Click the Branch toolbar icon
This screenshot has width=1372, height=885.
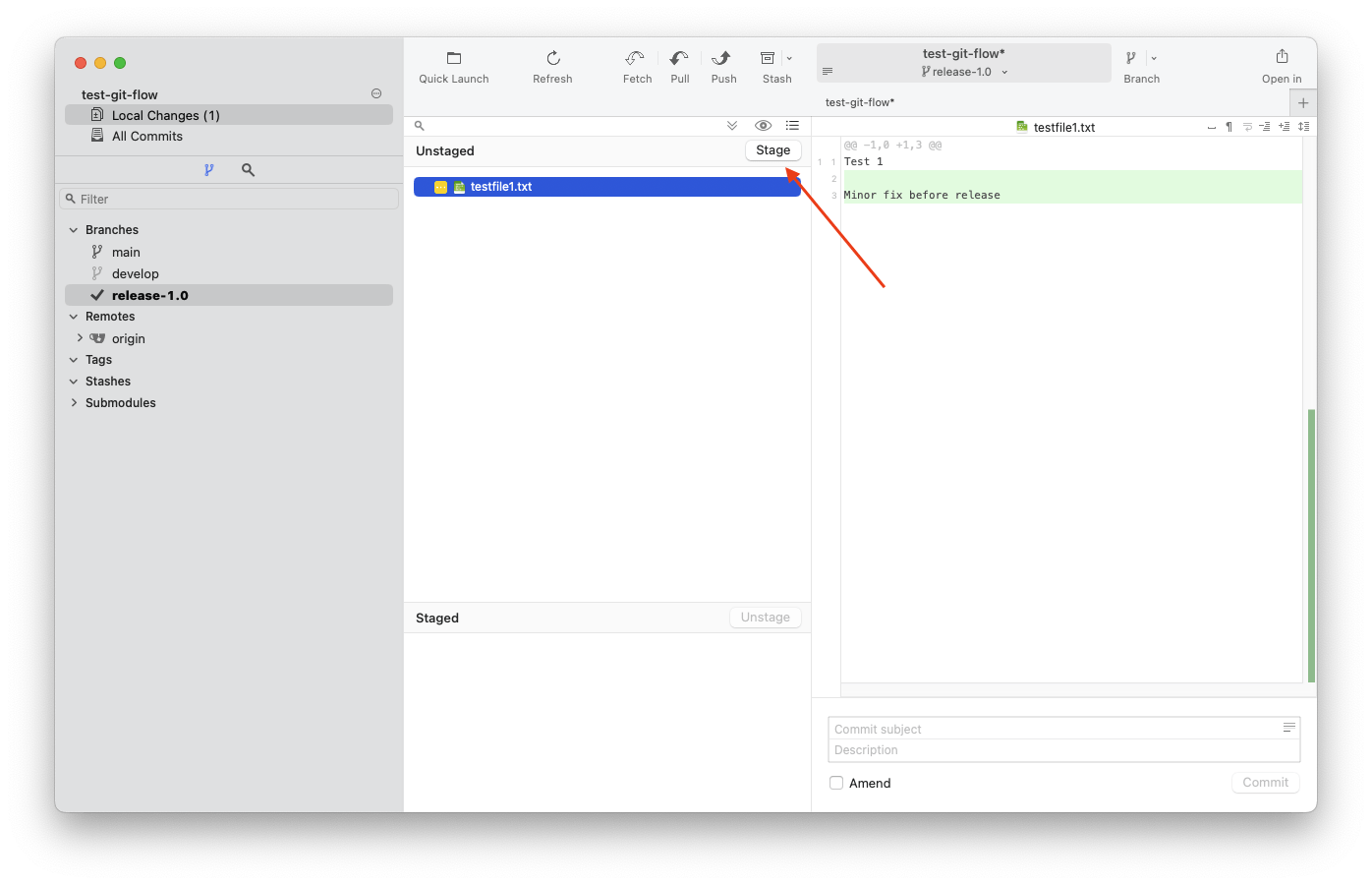click(1131, 59)
